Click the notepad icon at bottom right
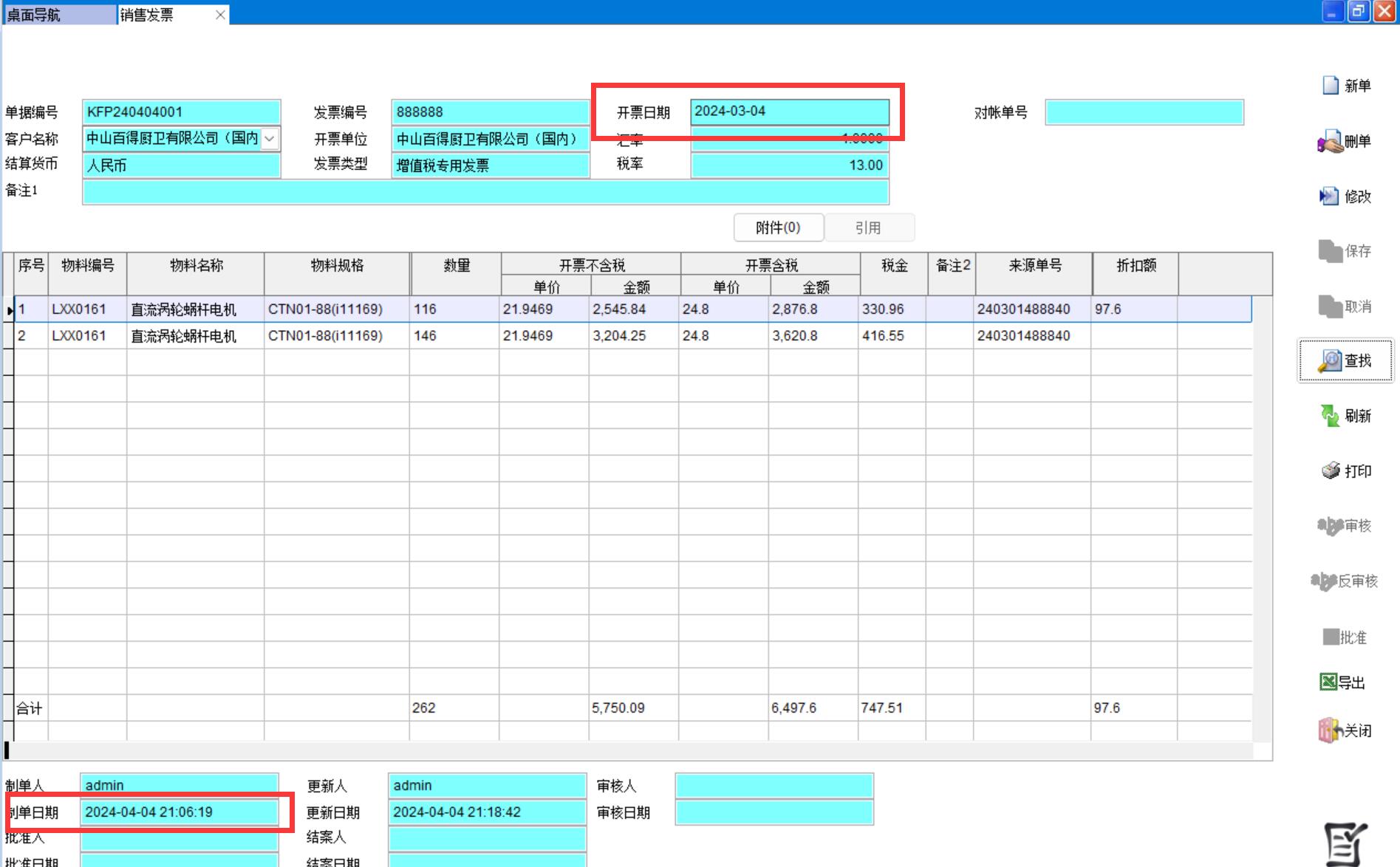Image resolution: width=1400 pixels, height=867 pixels. (1344, 843)
